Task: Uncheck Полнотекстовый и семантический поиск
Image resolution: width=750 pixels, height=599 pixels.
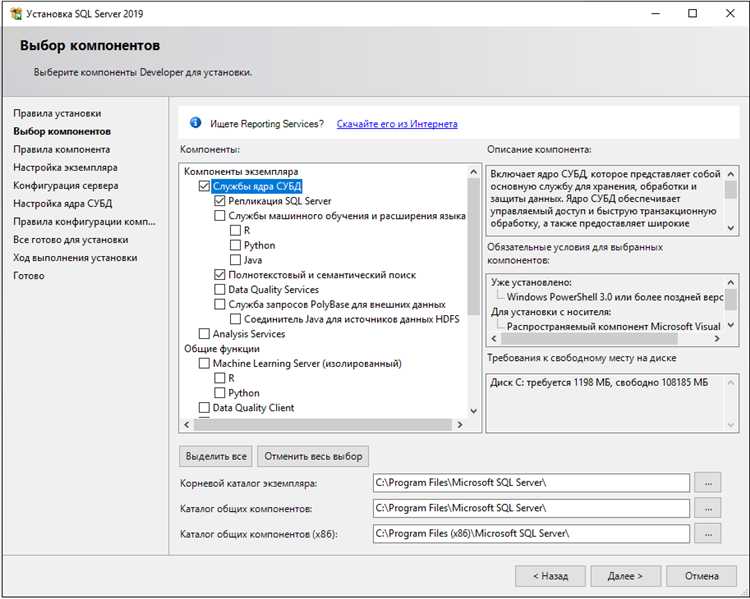Action: coord(220,275)
